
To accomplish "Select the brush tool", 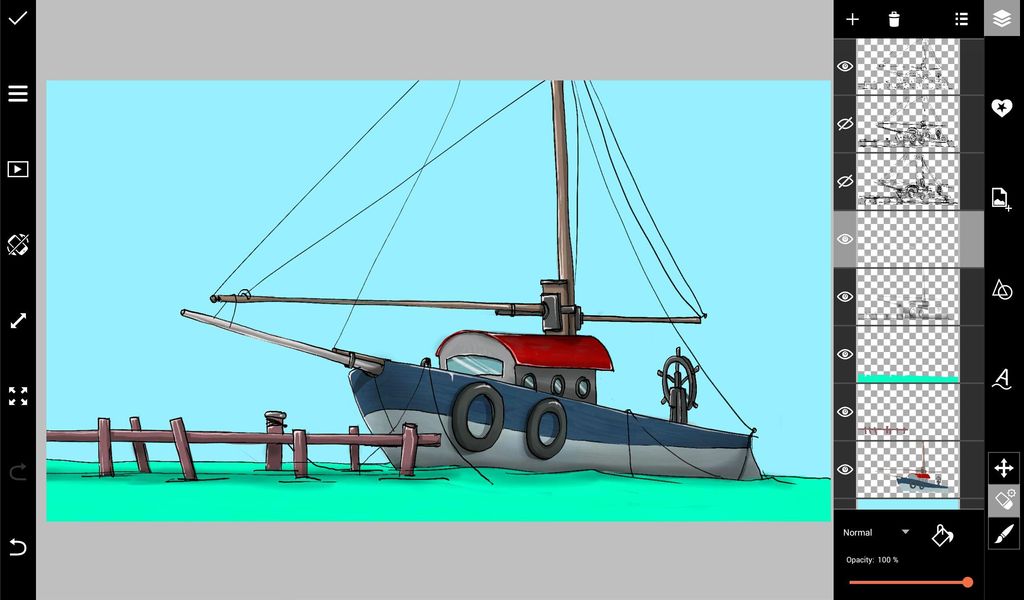I will 1004,534.
